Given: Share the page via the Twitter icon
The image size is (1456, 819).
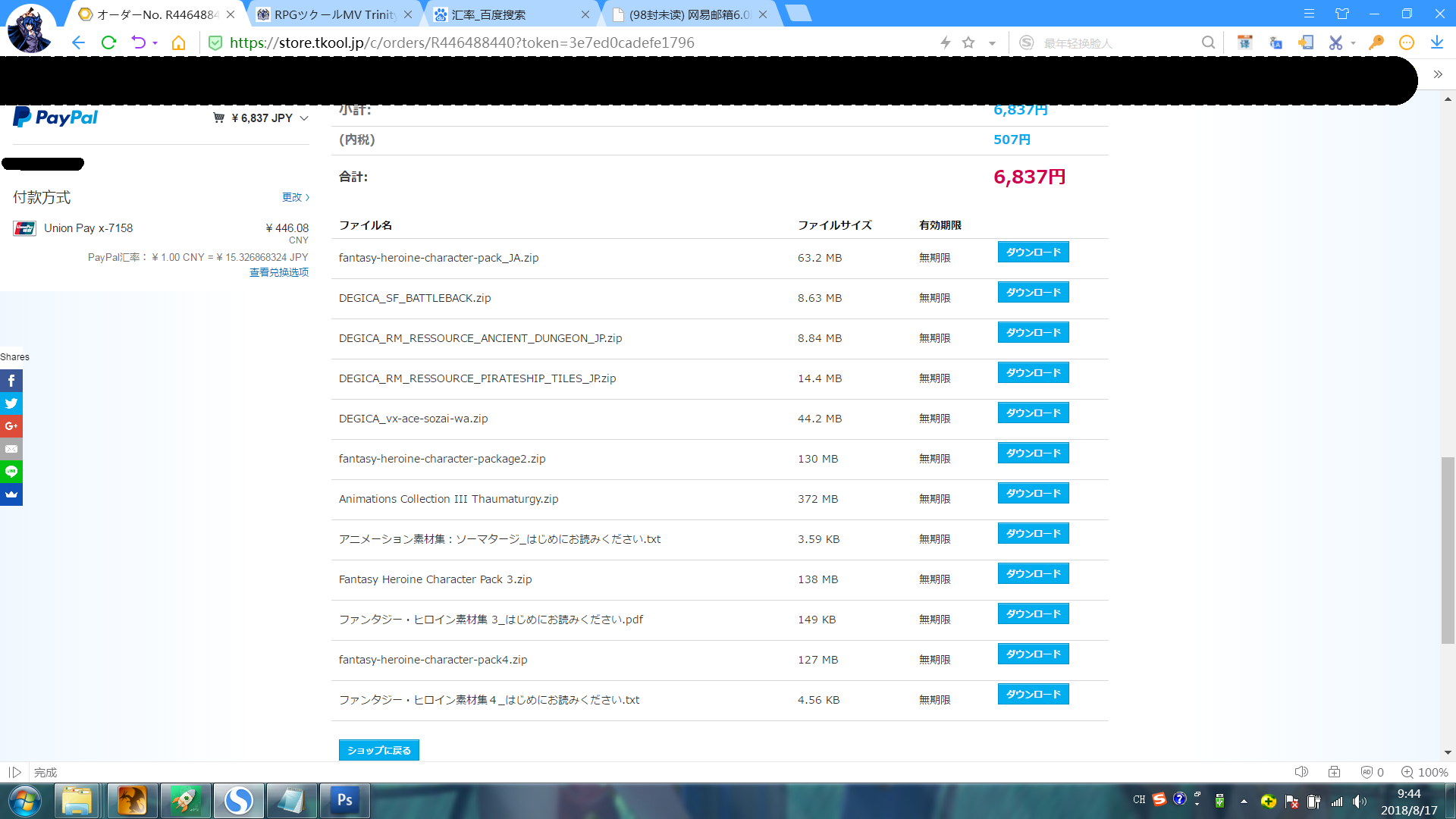Looking at the screenshot, I should pos(11,403).
